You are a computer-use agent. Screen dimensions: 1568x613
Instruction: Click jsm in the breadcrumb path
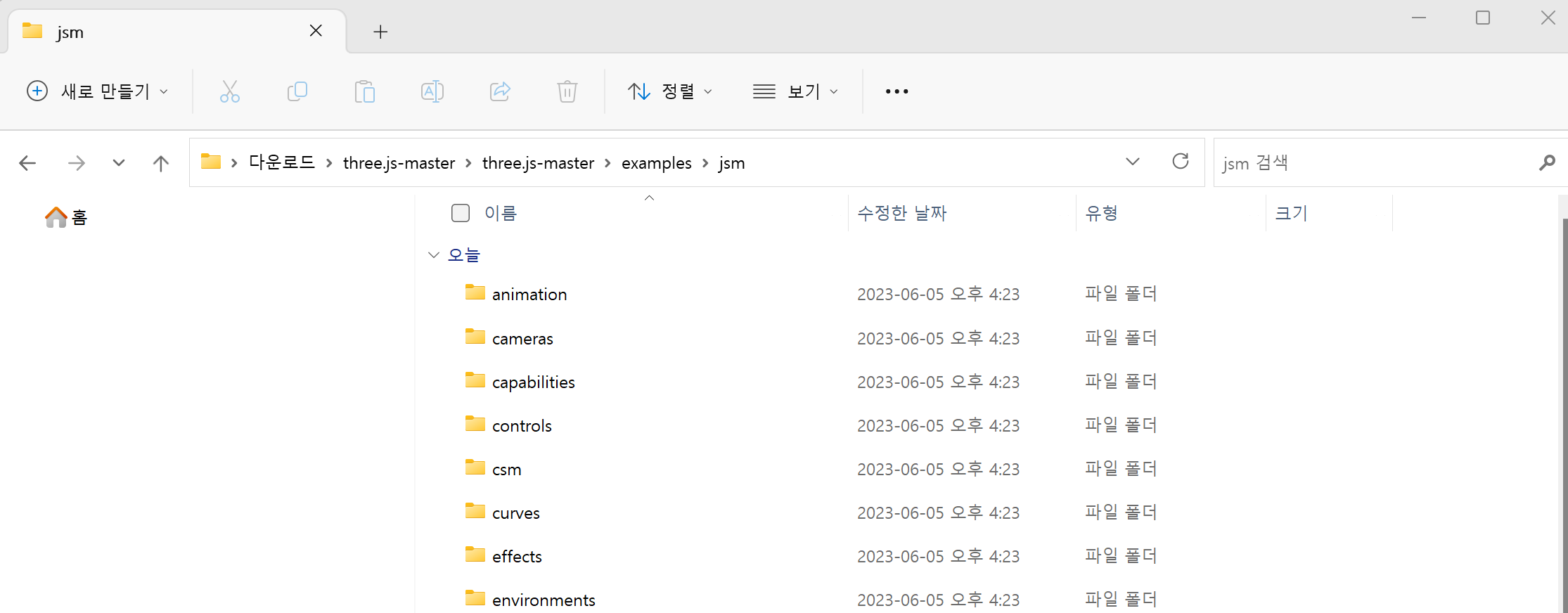(731, 163)
